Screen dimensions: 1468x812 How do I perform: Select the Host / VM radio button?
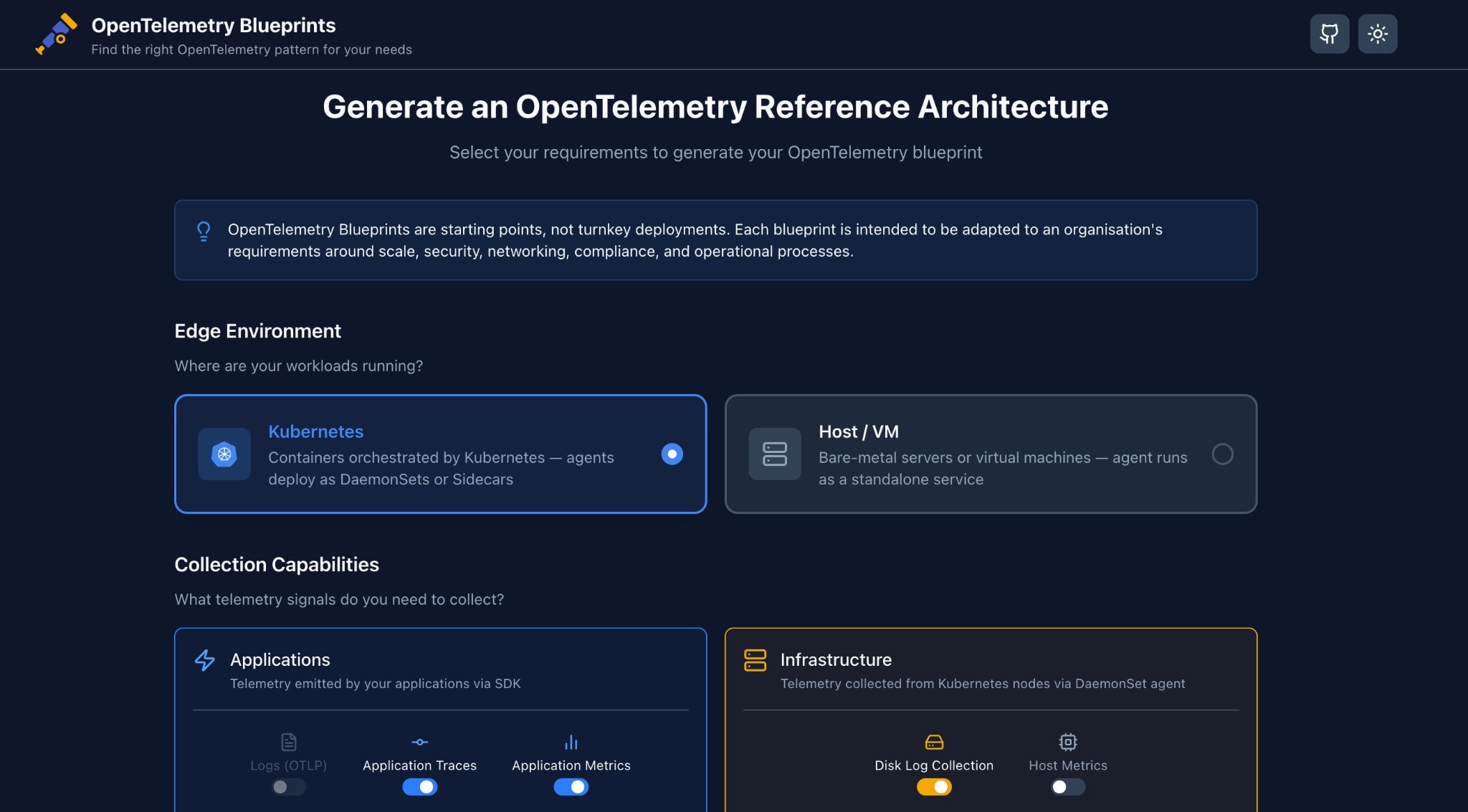(1224, 454)
